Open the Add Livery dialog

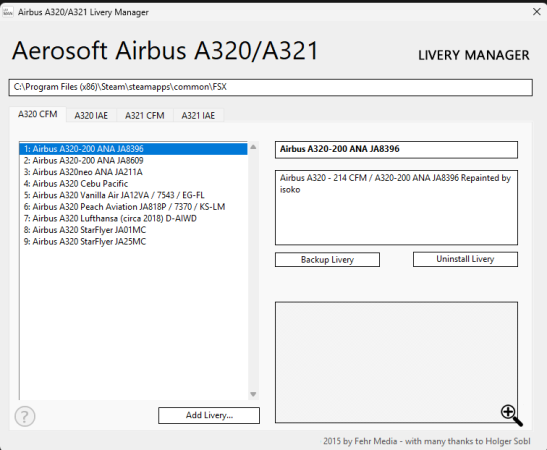(209, 415)
